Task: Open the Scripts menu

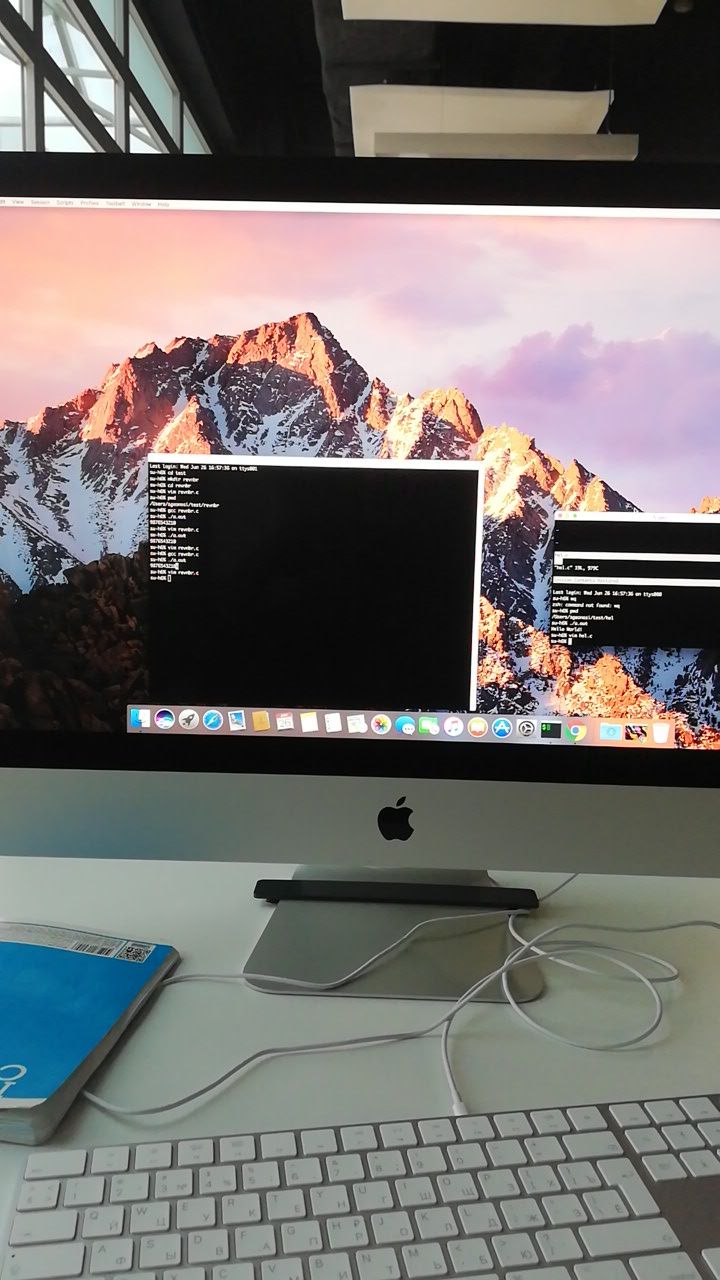Action: [65, 203]
